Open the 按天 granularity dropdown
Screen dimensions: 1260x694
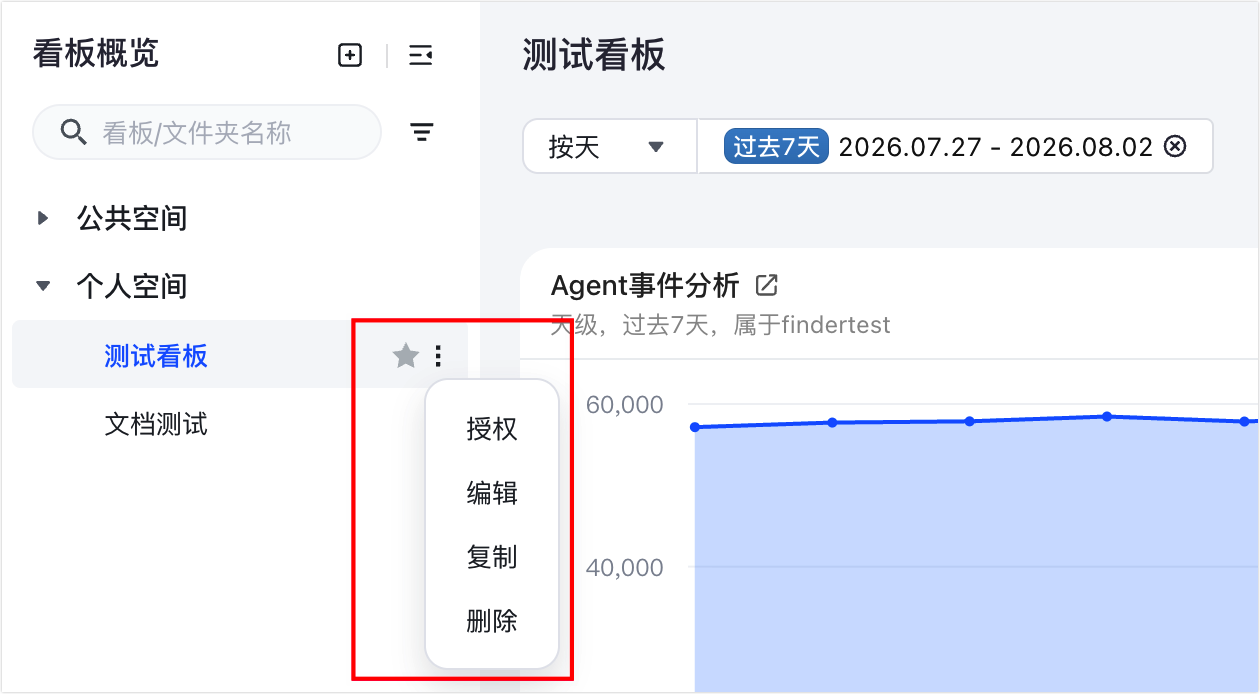pos(610,147)
